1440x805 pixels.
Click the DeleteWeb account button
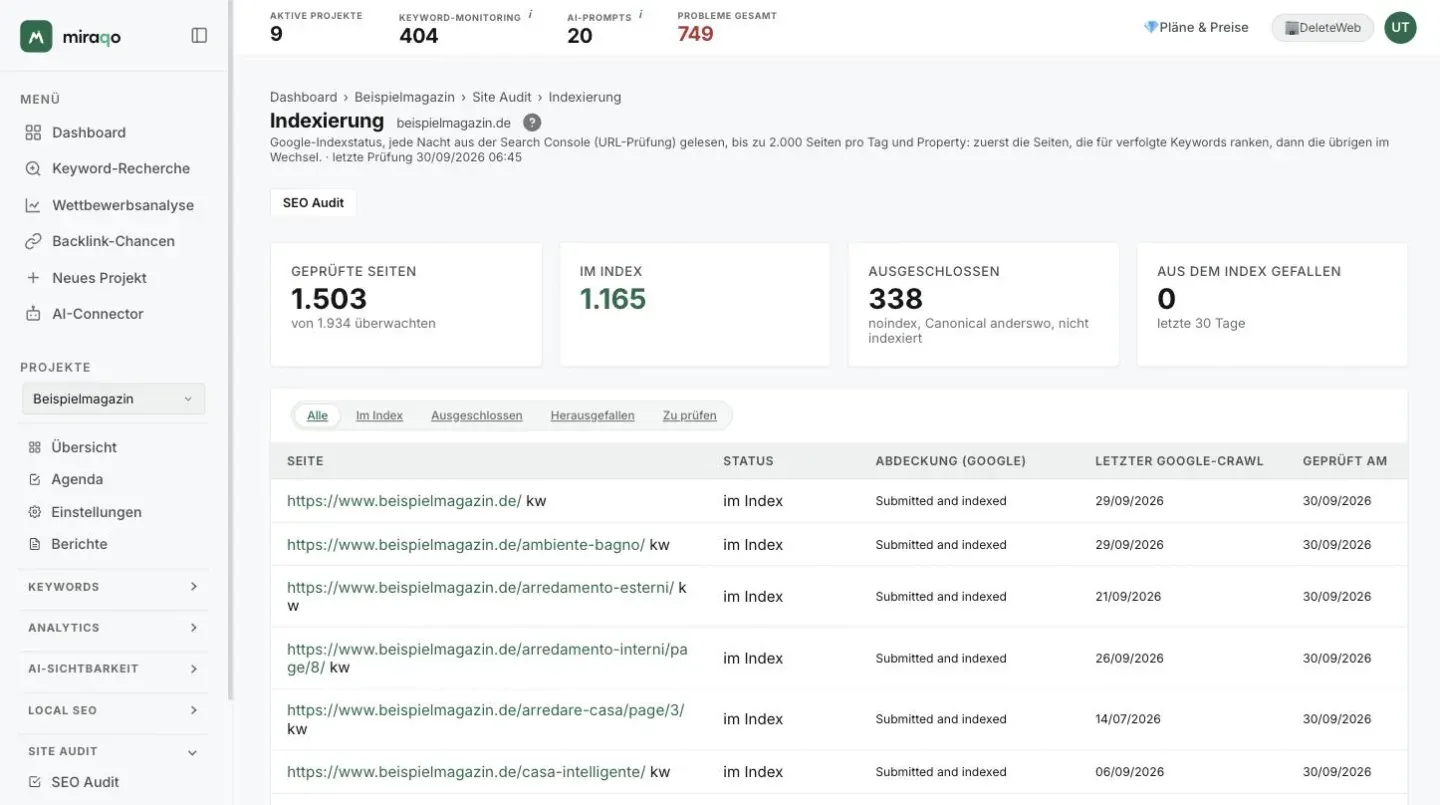[1322, 28]
